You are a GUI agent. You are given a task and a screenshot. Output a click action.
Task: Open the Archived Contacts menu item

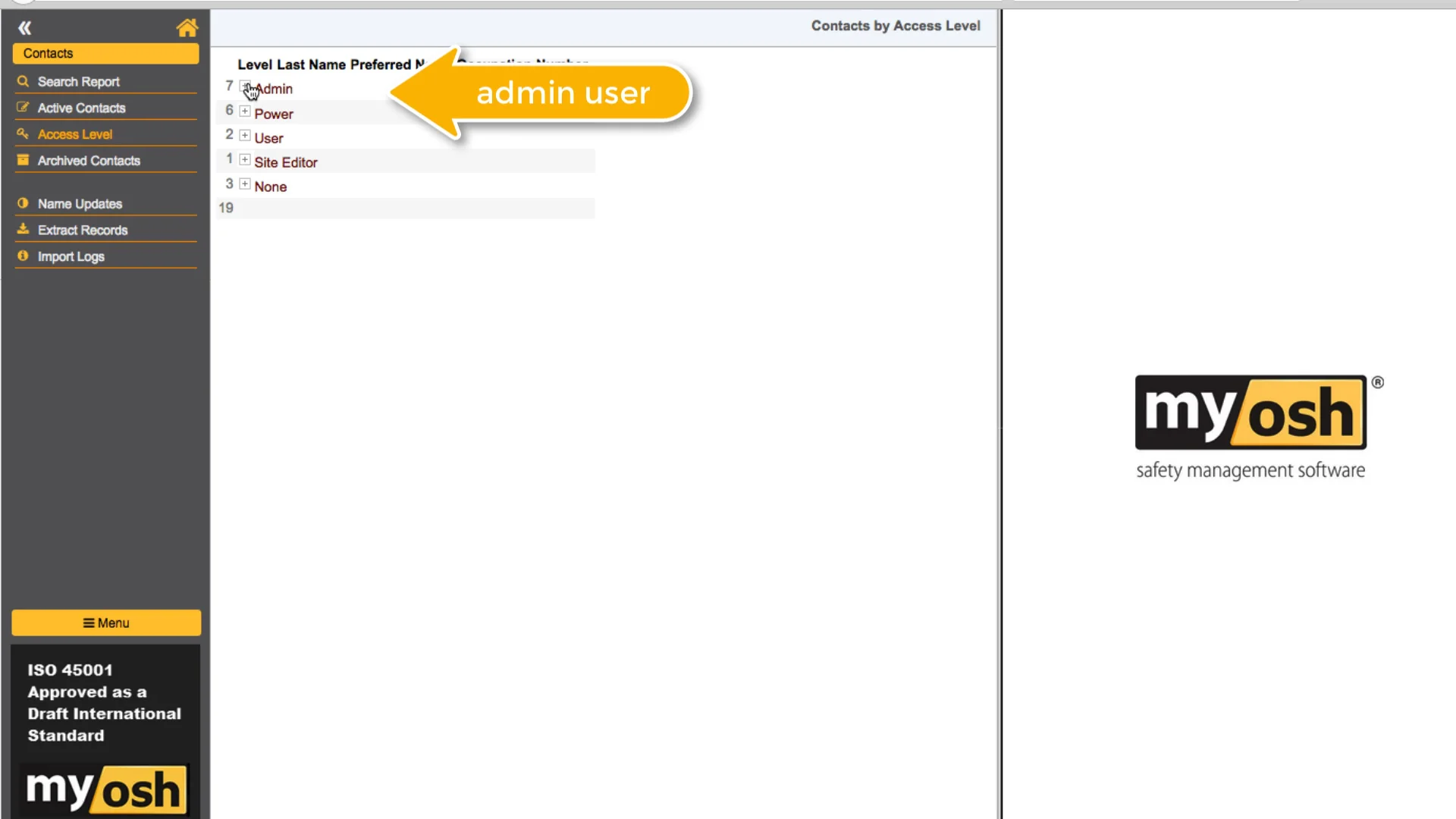coord(89,161)
